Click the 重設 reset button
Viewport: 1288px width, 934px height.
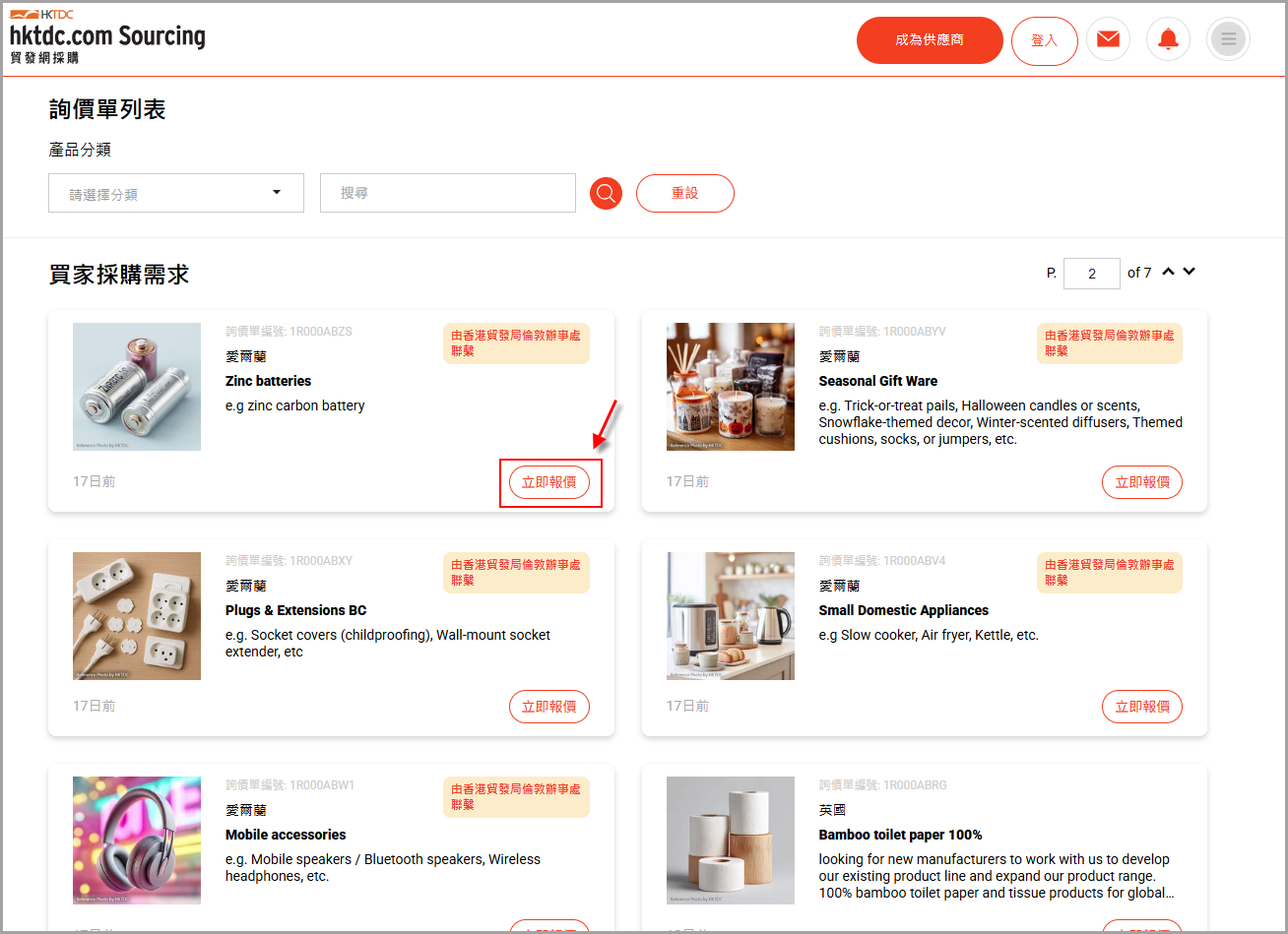click(685, 193)
